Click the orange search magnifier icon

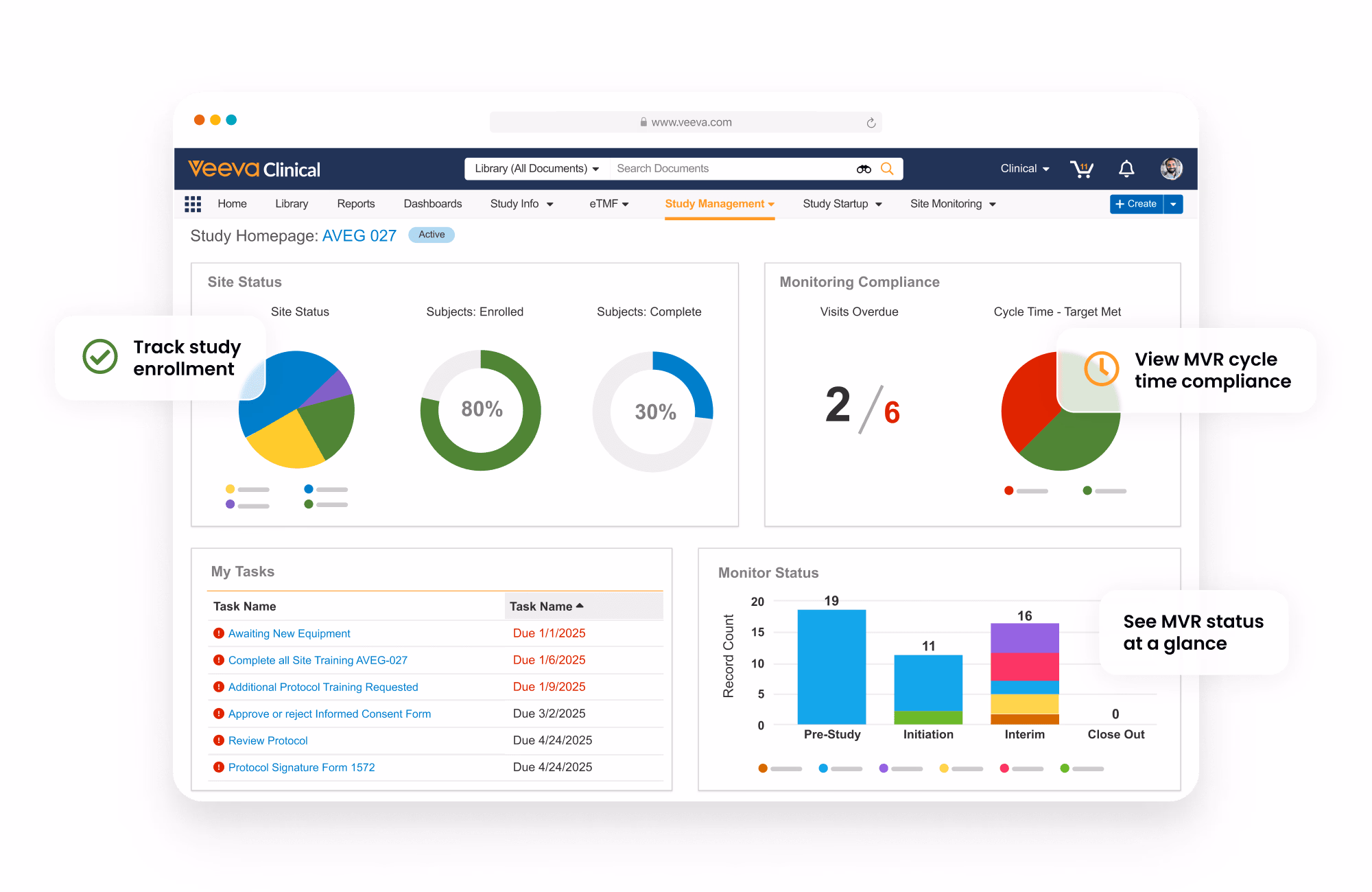888,168
